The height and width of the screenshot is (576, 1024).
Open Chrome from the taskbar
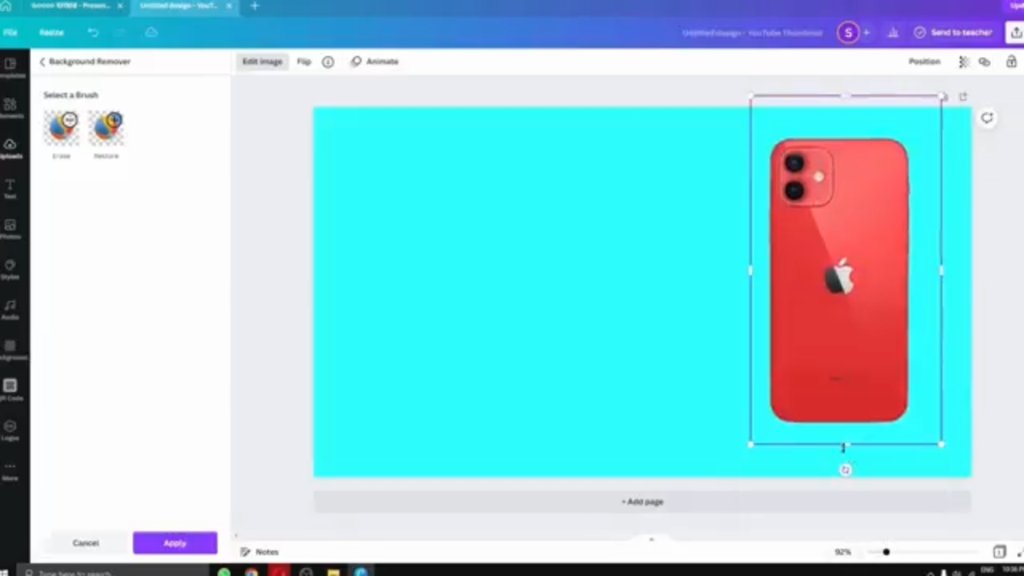coord(251,572)
